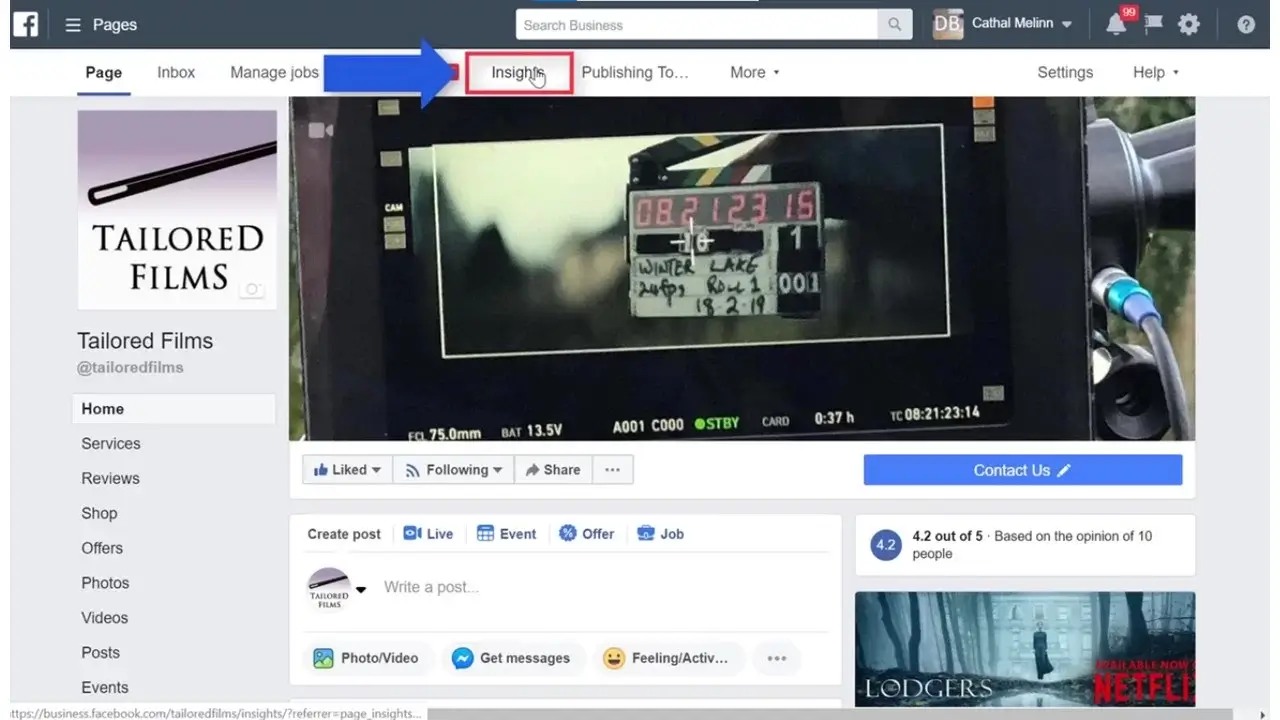This screenshot has height=720, width=1280.
Task: Open The Lodgers Netflix image
Action: 1025,649
